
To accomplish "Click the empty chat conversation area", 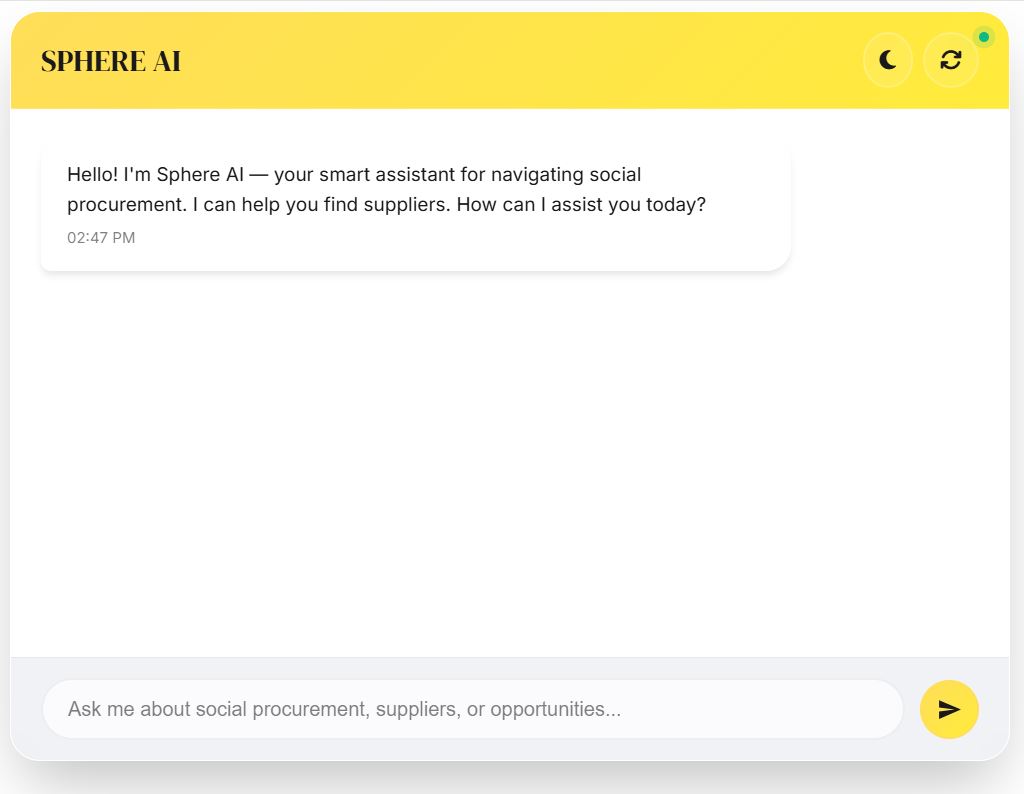I will point(510,460).
